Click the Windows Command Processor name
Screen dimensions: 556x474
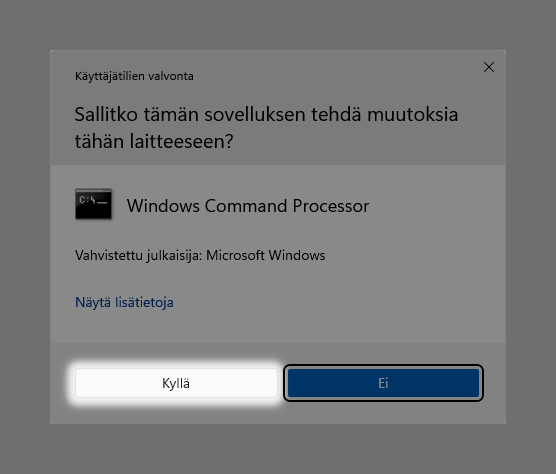click(248, 206)
